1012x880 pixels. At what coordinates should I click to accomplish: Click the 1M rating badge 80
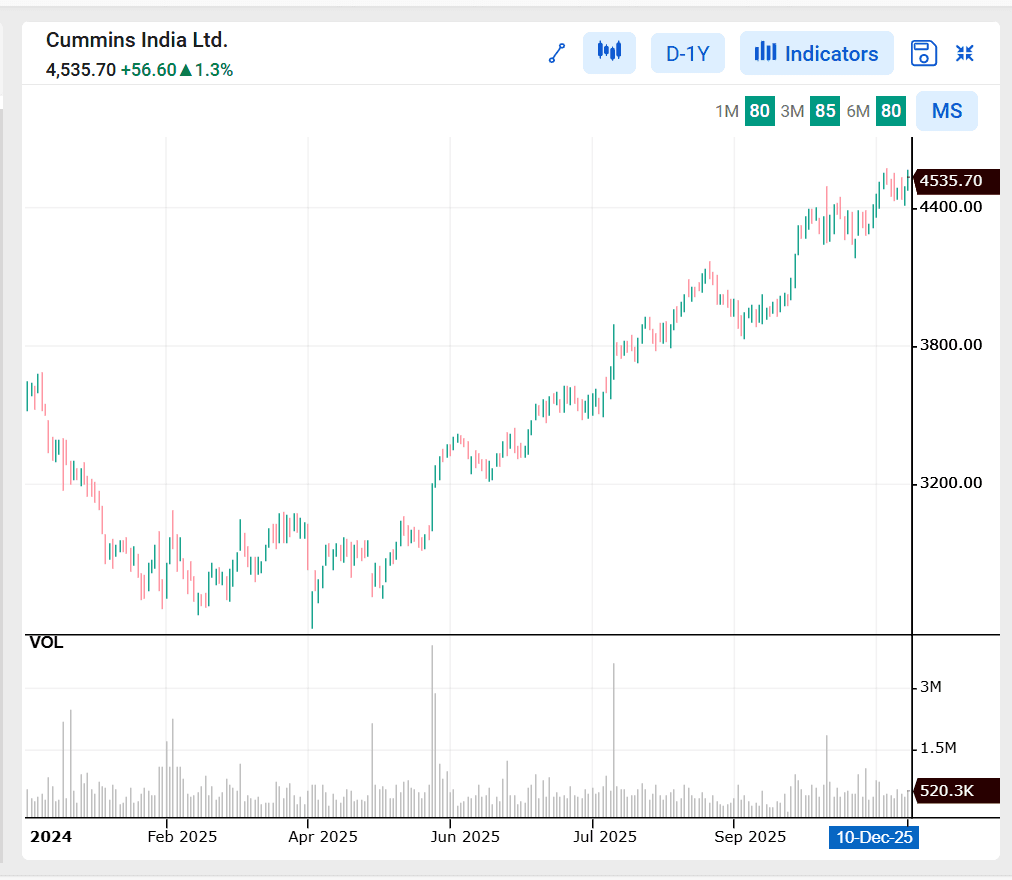(760, 111)
